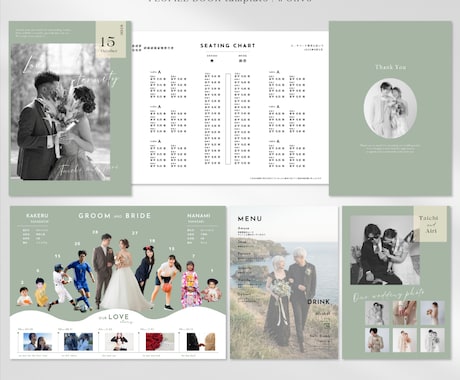
Task: Click the Taichi and Airi photo page
Action: pos(397,282)
